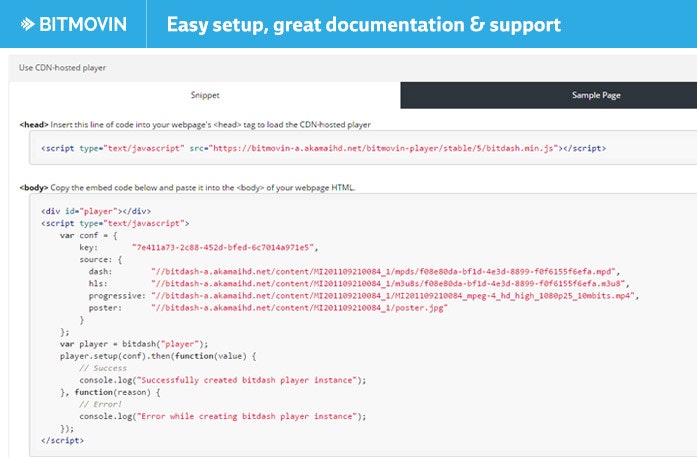Click the 'source: {' line
Screen dimensions: 697x457
100,260
